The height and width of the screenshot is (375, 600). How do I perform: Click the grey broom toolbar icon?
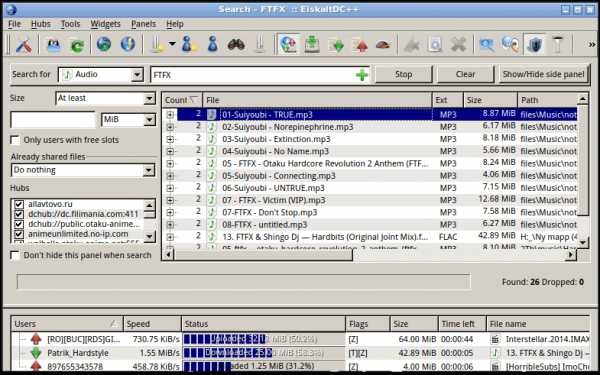(x=260, y=44)
